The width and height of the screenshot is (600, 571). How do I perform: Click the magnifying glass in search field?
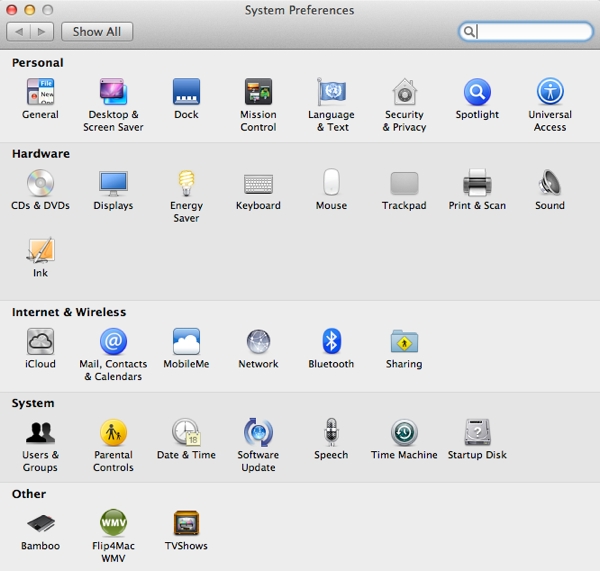click(469, 31)
